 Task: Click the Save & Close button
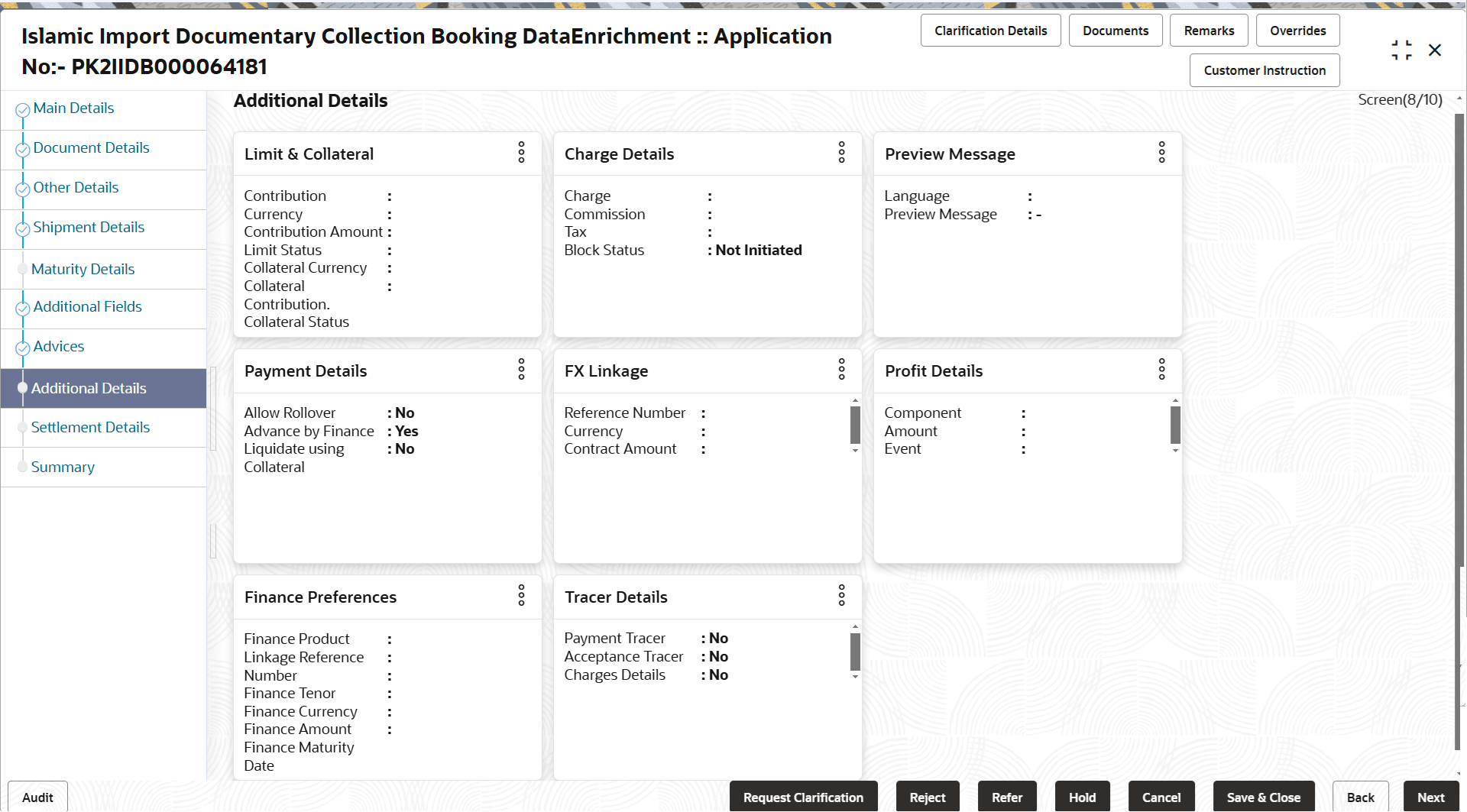click(x=1264, y=797)
